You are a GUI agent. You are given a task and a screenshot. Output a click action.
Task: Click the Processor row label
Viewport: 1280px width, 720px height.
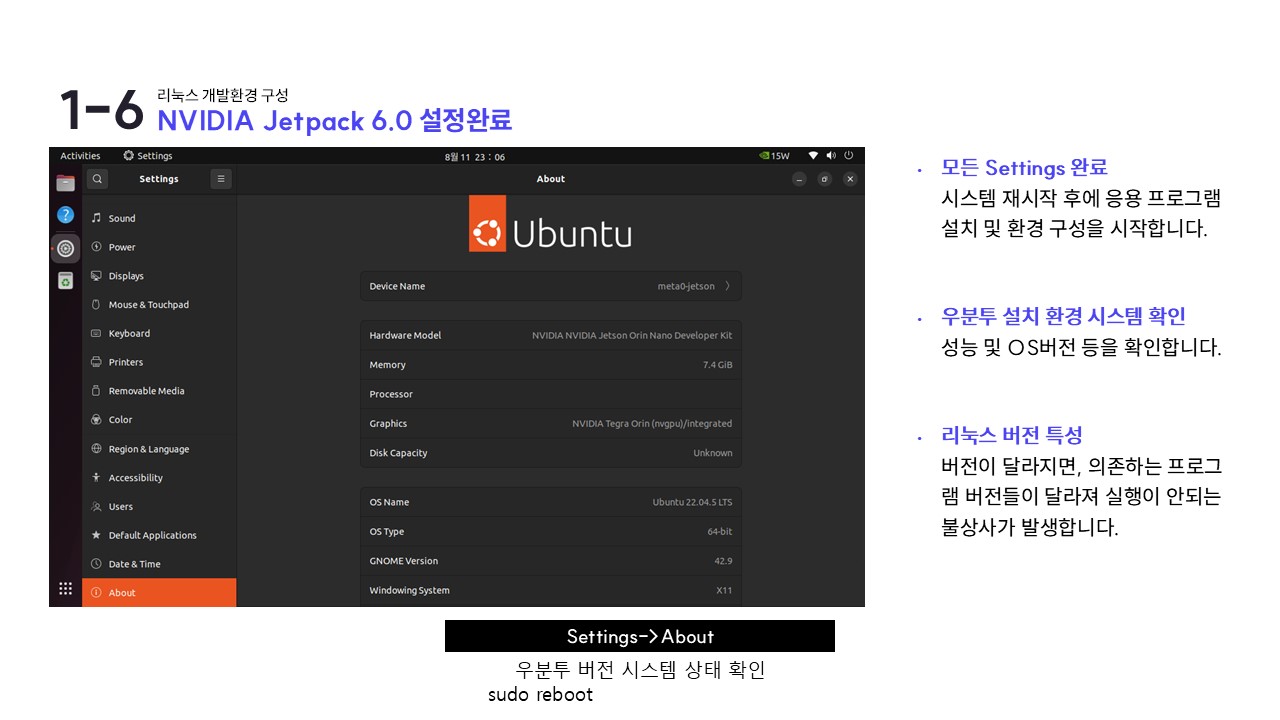pos(391,394)
